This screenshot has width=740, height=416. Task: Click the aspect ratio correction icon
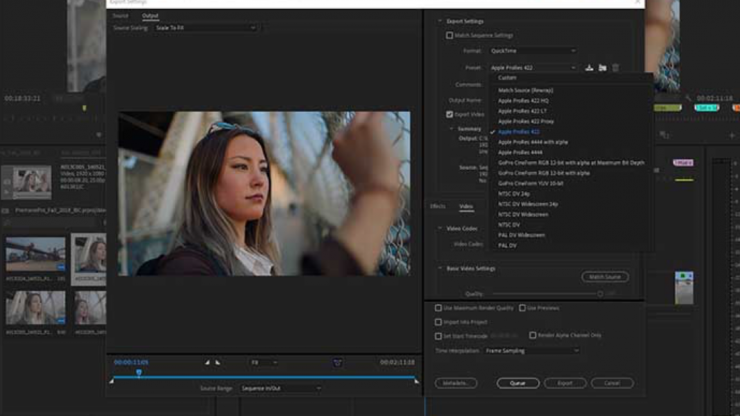(x=338, y=363)
